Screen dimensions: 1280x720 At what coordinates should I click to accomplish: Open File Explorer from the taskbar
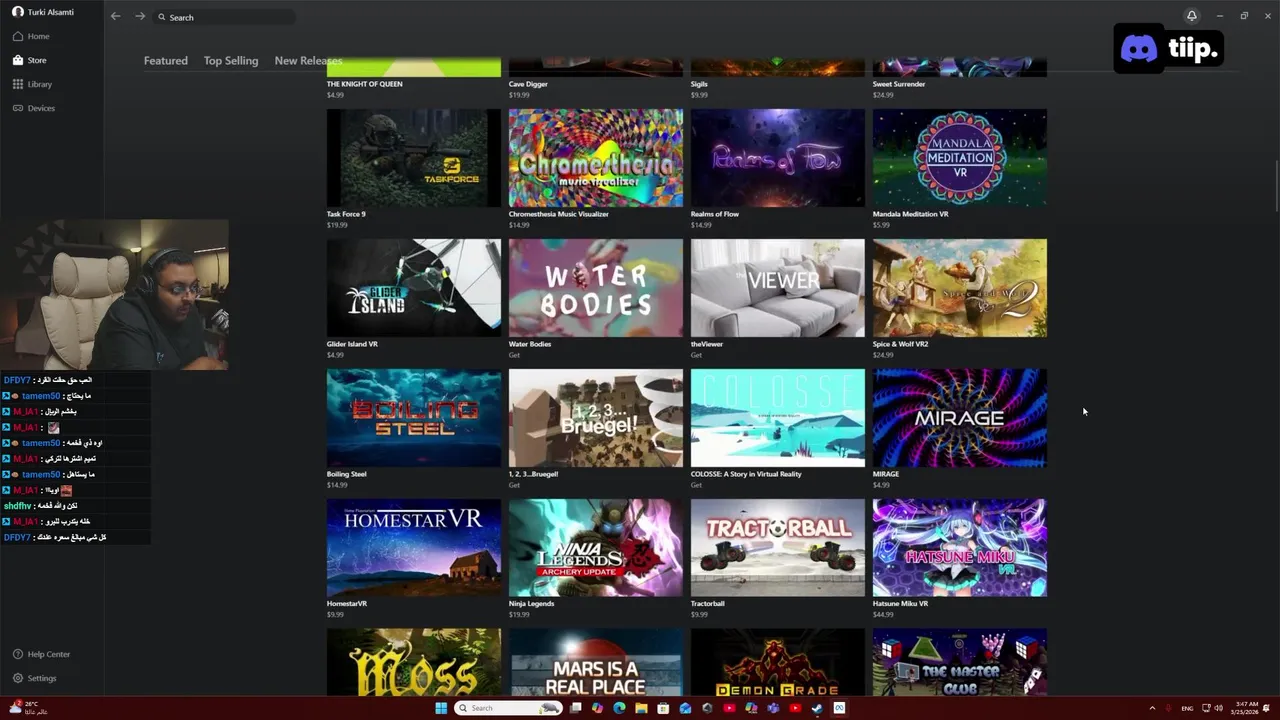click(x=641, y=708)
